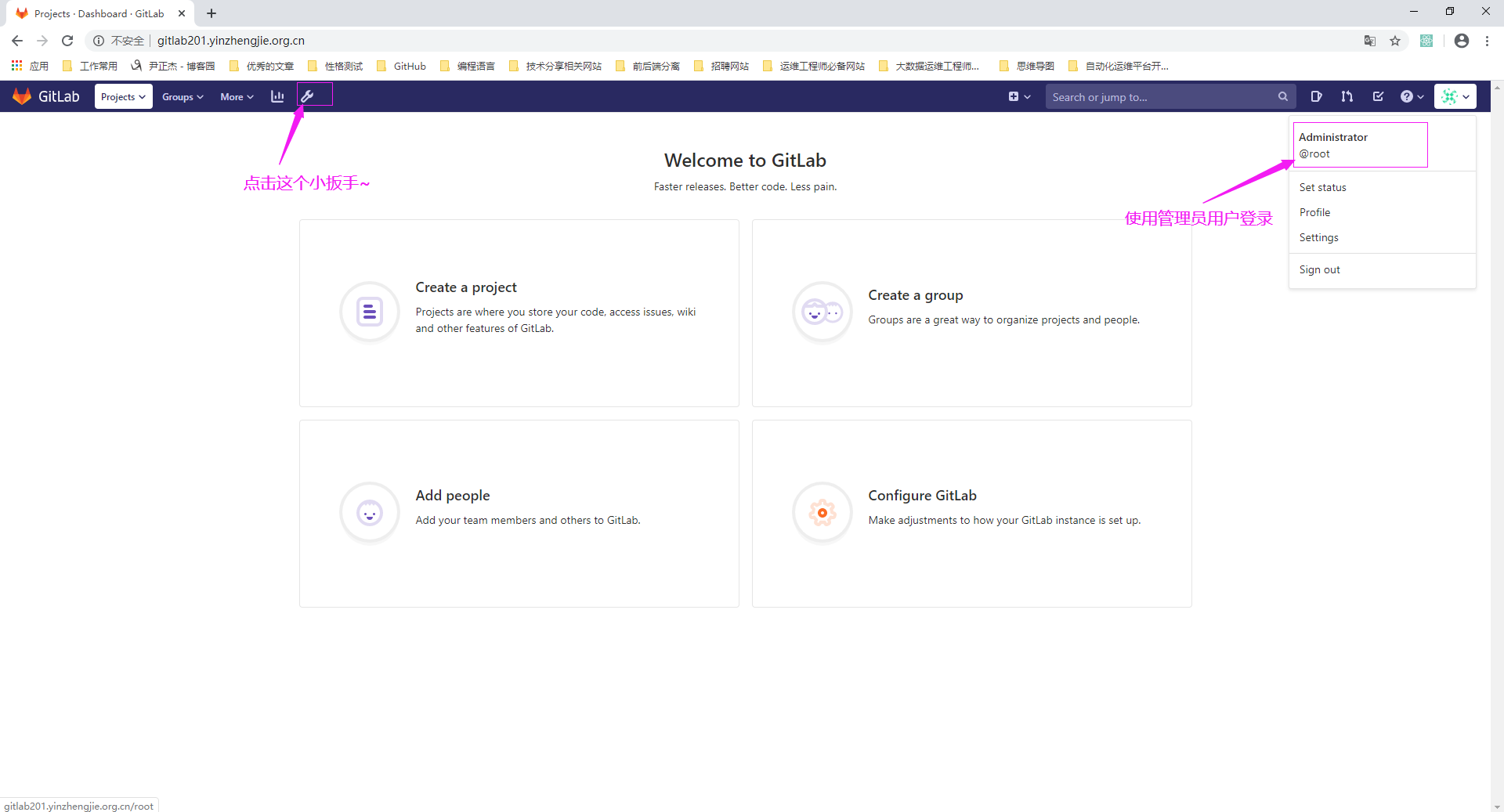This screenshot has height=812, width=1504.
Task: Open the Merge requests icon
Action: [1347, 96]
